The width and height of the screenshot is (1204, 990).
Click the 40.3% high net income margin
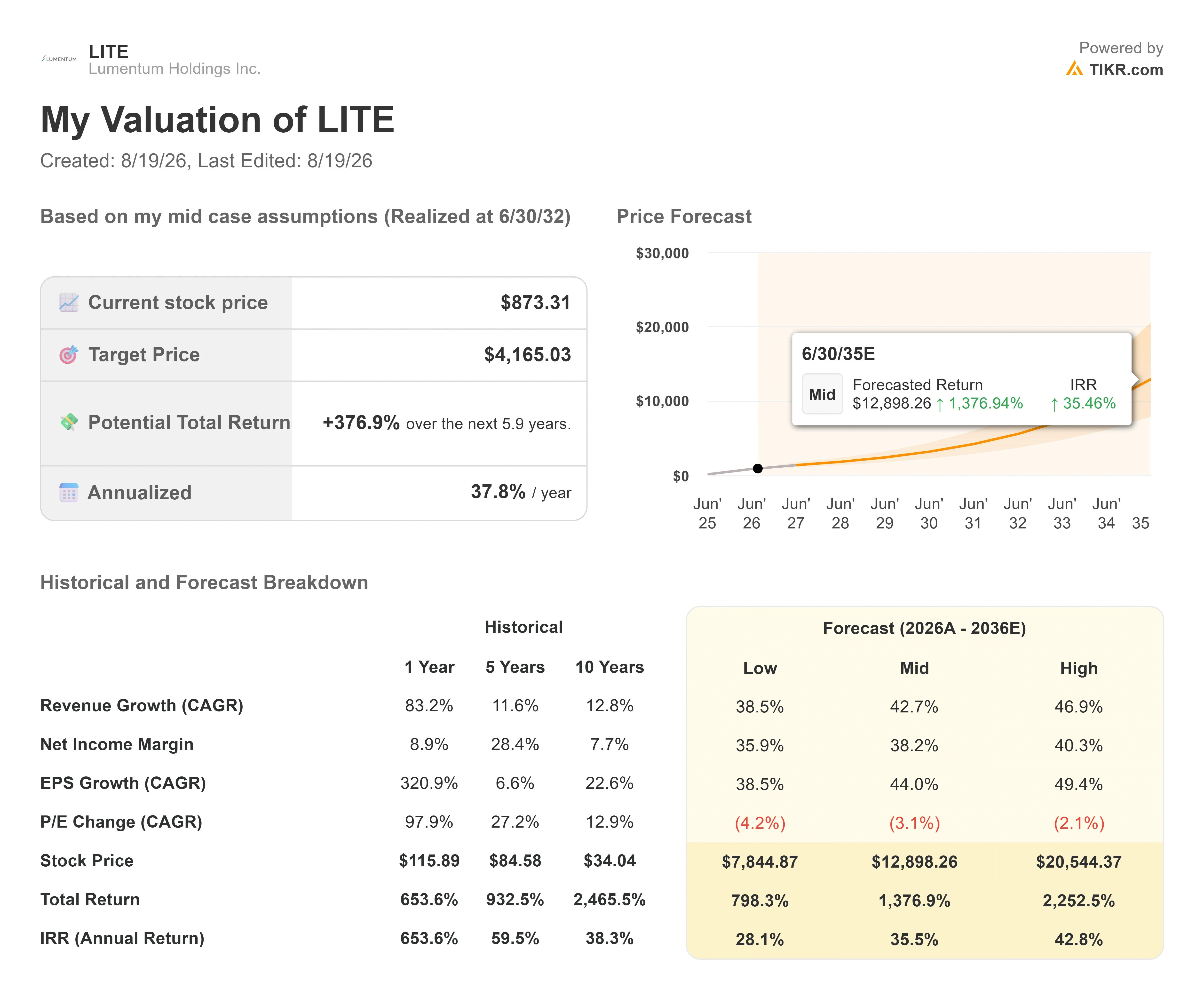1078,746
